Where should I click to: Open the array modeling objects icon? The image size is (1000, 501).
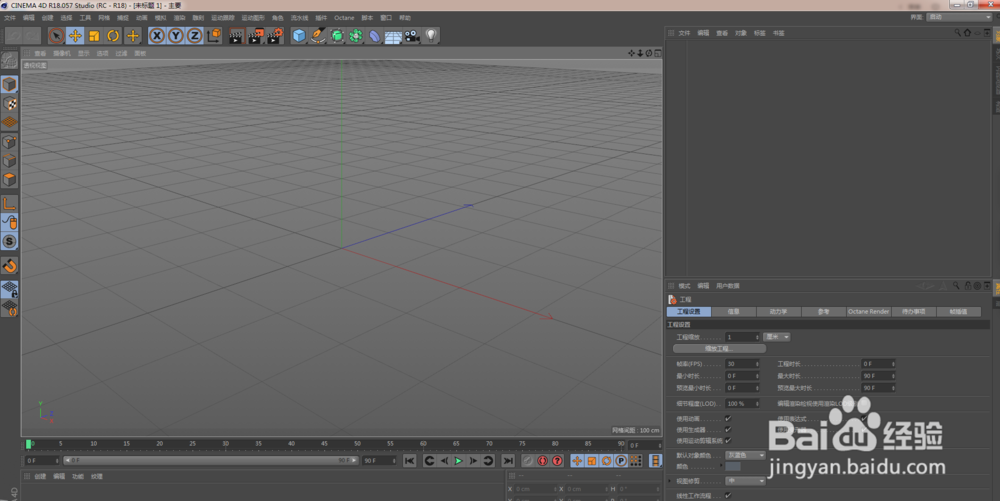point(355,36)
